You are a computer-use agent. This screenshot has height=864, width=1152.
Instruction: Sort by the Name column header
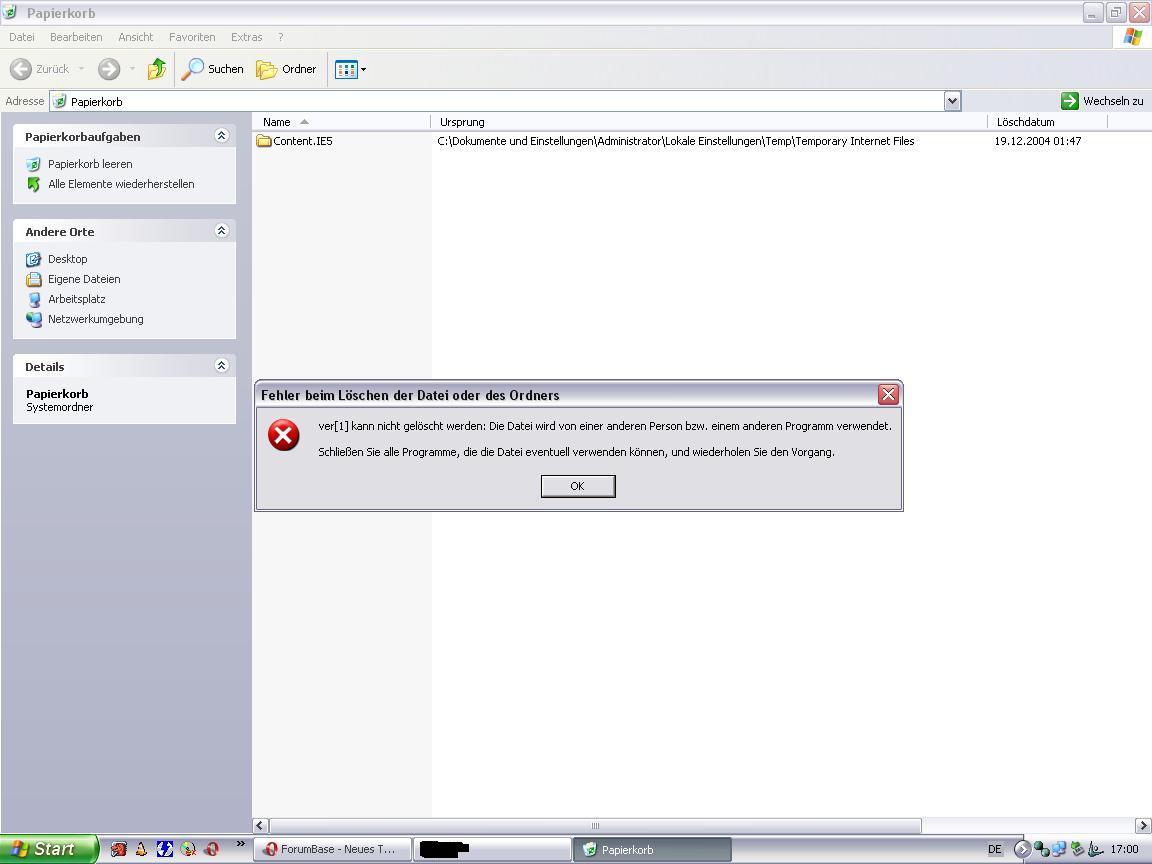(342, 122)
